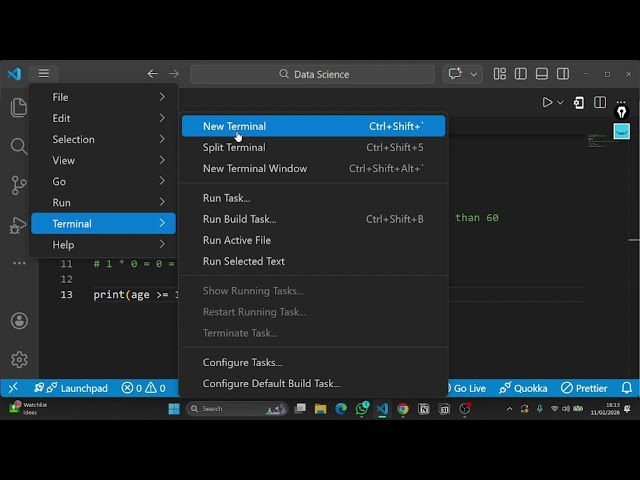Open the Help menu
Image resolution: width=640 pixels, height=480 pixels.
click(x=103, y=244)
